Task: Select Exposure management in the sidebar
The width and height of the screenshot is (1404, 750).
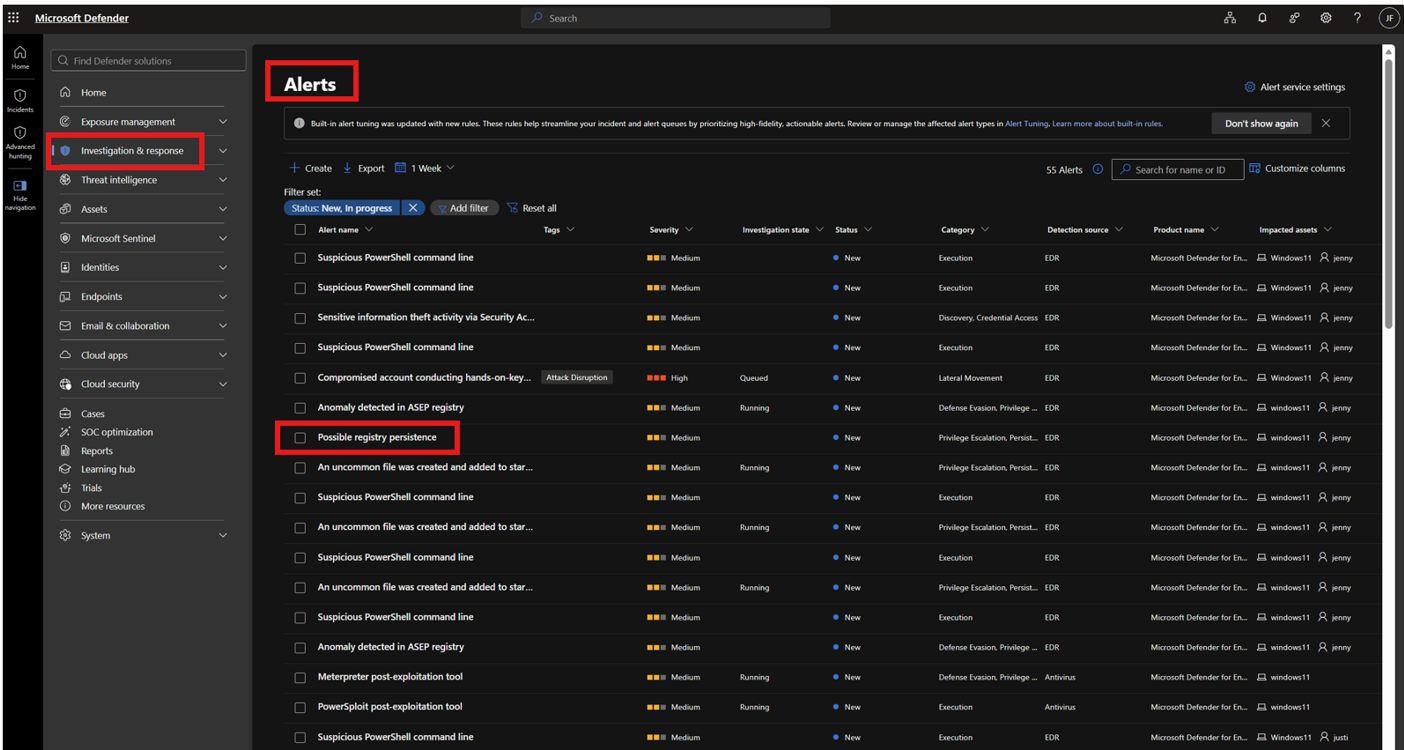Action: click(x=128, y=122)
